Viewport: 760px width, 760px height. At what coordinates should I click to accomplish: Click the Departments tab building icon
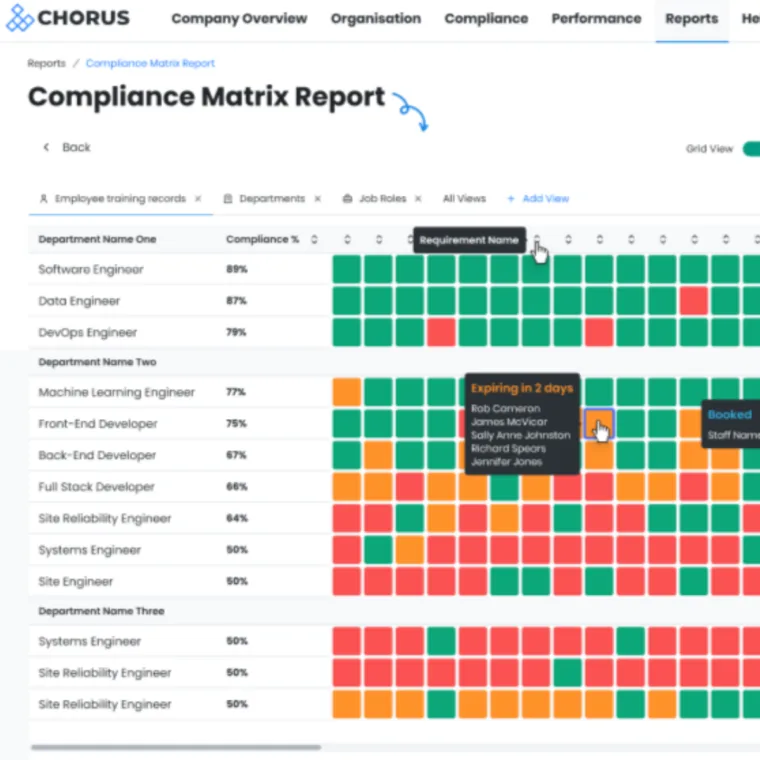tap(228, 199)
